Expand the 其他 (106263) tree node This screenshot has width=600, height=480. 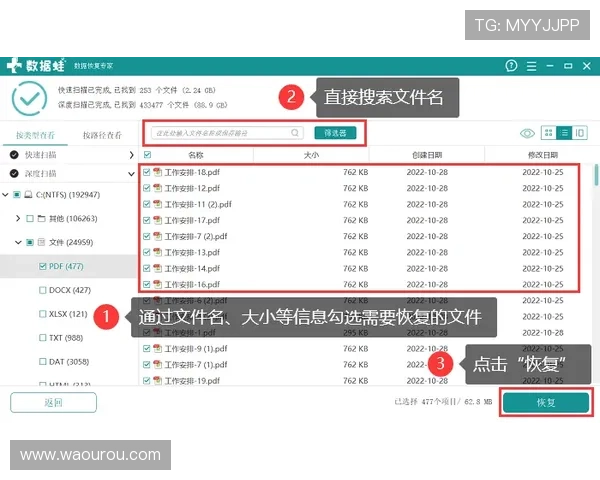tap(18, 219)
